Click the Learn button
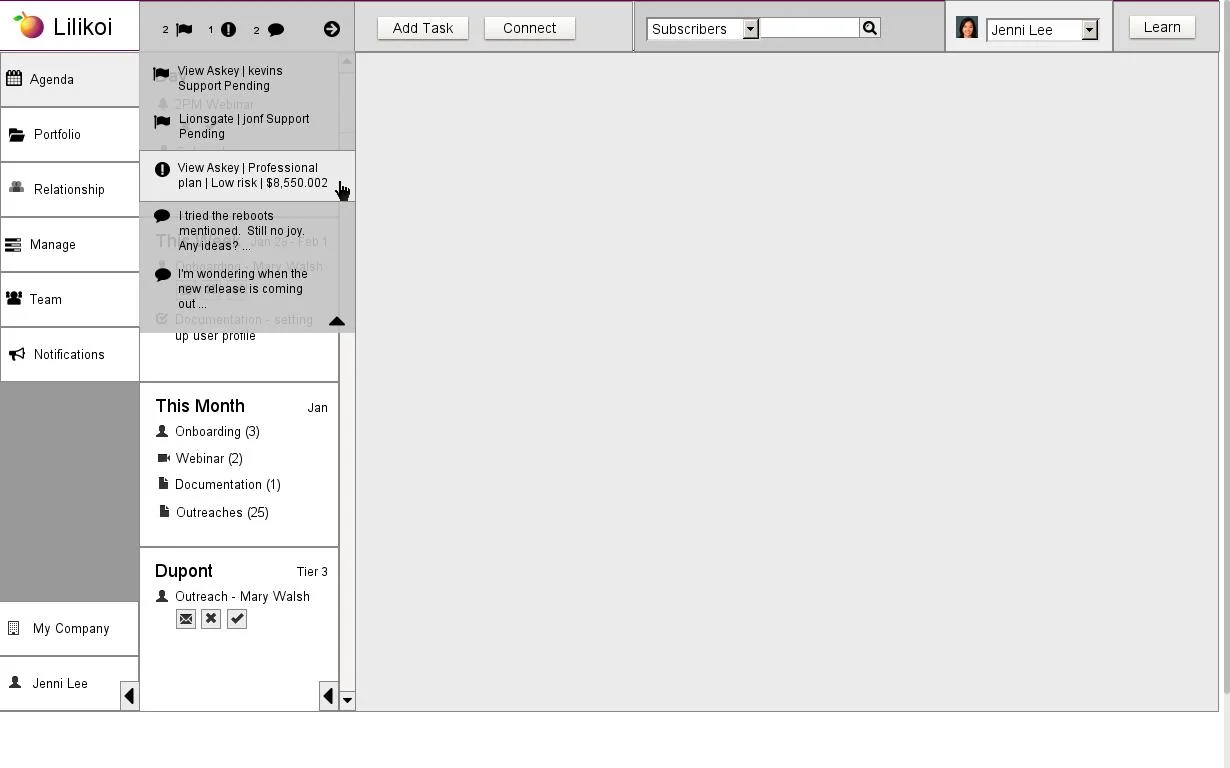 (x=1161, y=27)
